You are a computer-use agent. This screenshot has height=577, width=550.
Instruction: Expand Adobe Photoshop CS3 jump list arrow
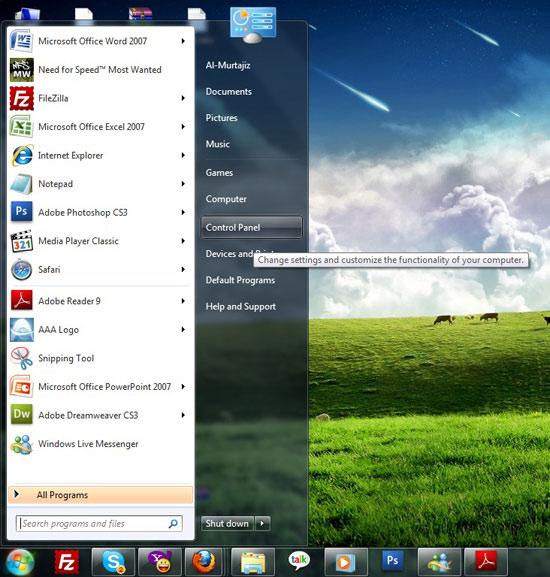point(183,212)
